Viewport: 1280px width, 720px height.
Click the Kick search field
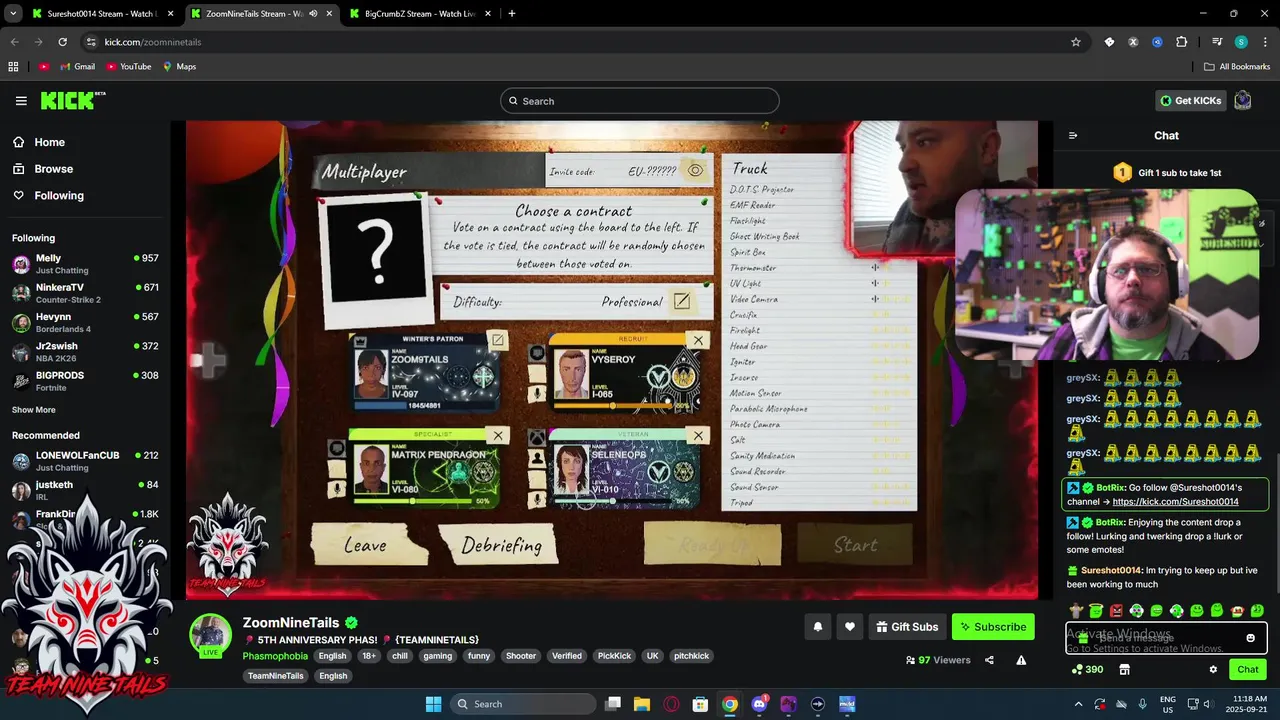pyautogui.click(x=640, y=101)
